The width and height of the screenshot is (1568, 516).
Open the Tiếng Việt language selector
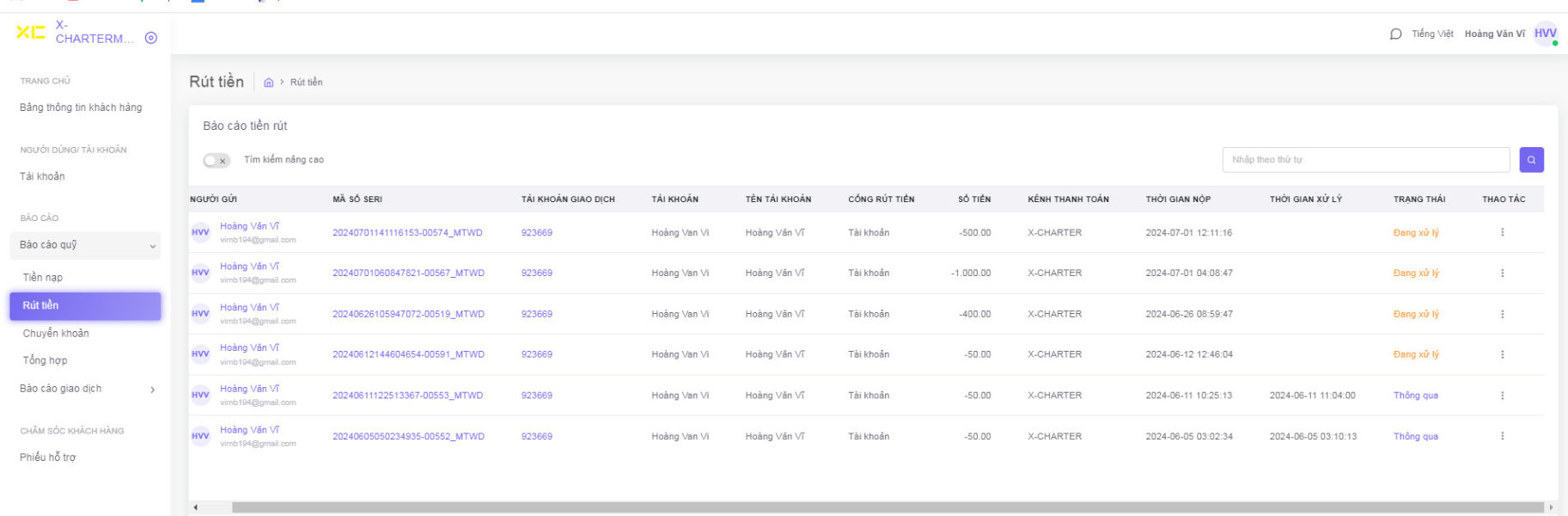pos(1432,34)
